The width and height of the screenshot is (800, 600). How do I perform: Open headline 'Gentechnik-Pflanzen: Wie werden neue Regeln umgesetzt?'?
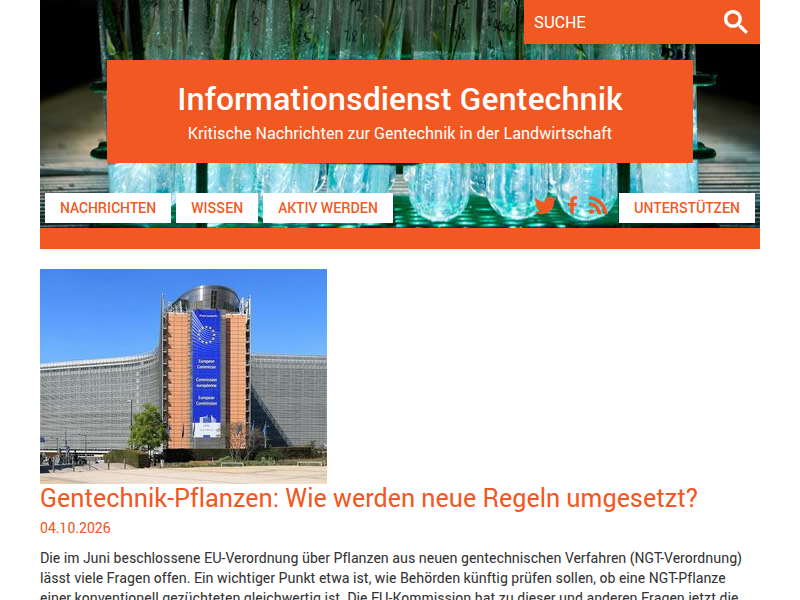tap(368, 498)
